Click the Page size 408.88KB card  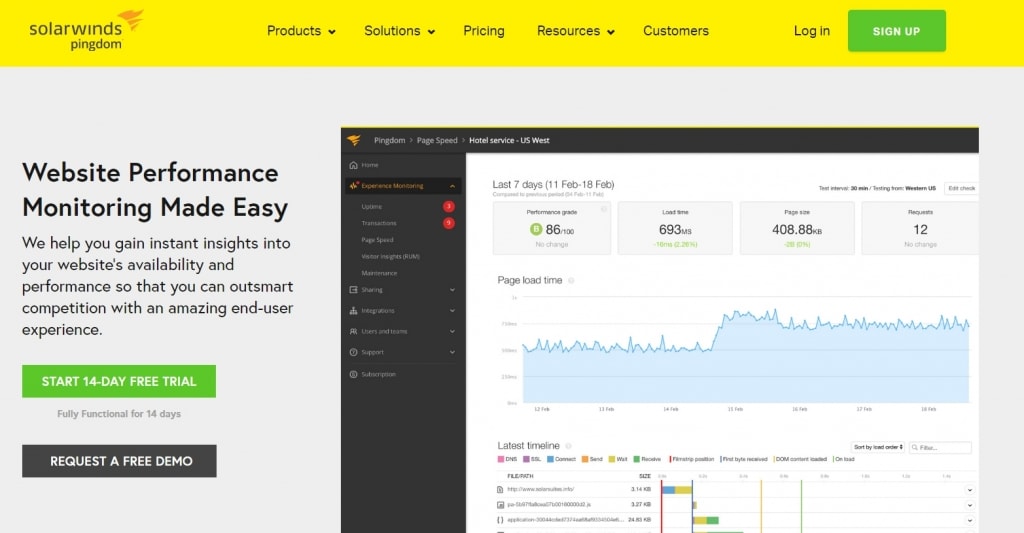[797, 228]
